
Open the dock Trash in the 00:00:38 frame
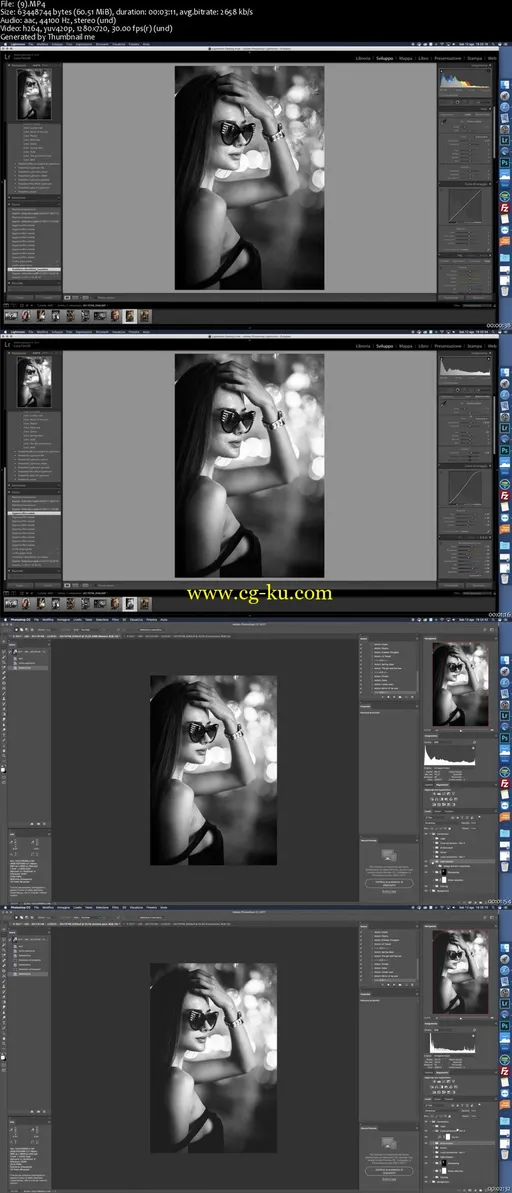click(x=504, y=291)
